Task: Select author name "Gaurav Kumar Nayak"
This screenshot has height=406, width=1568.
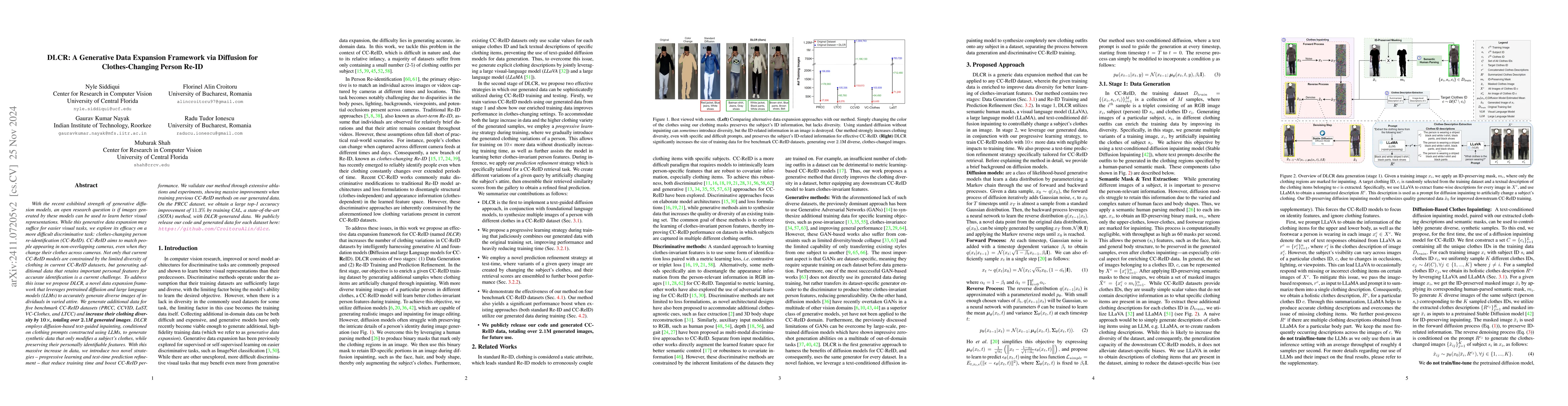Action: click(x=101, y=119)
